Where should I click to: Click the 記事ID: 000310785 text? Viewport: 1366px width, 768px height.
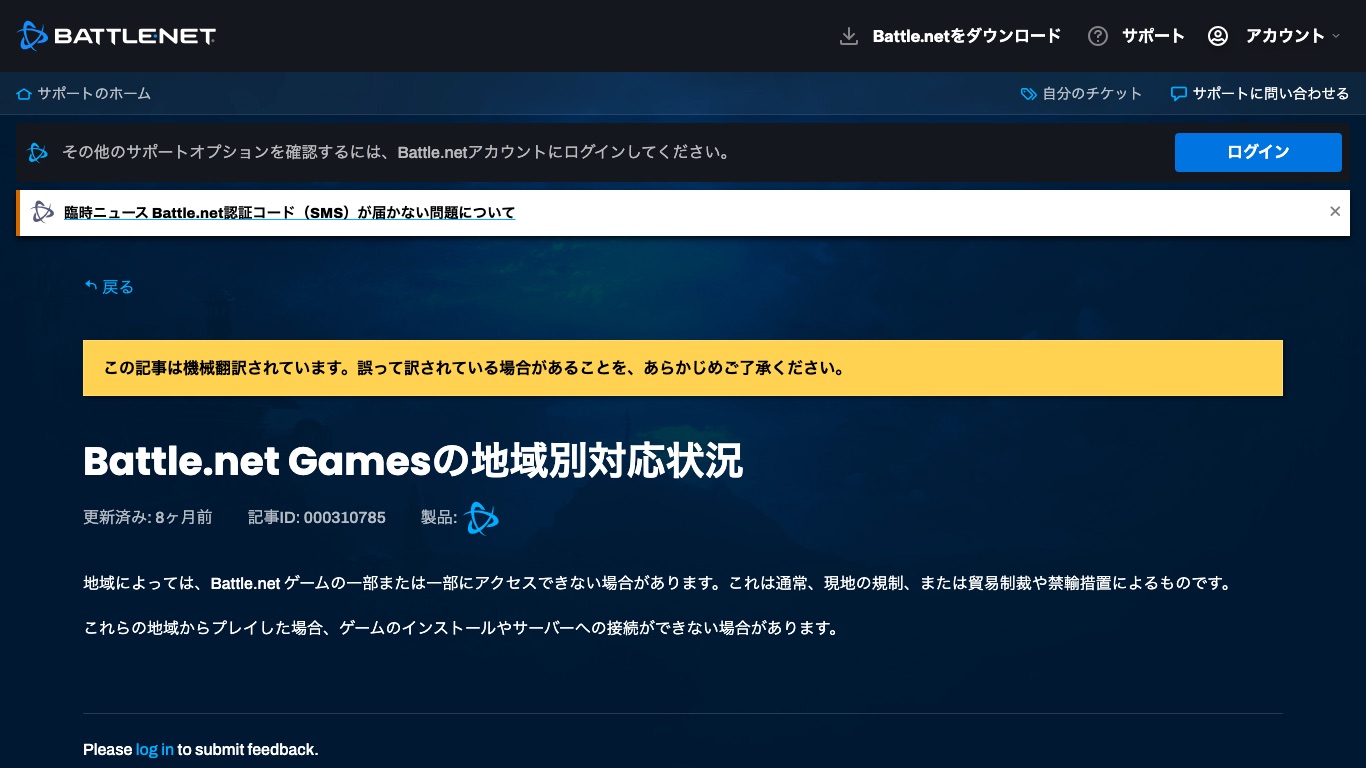[317, 518]
